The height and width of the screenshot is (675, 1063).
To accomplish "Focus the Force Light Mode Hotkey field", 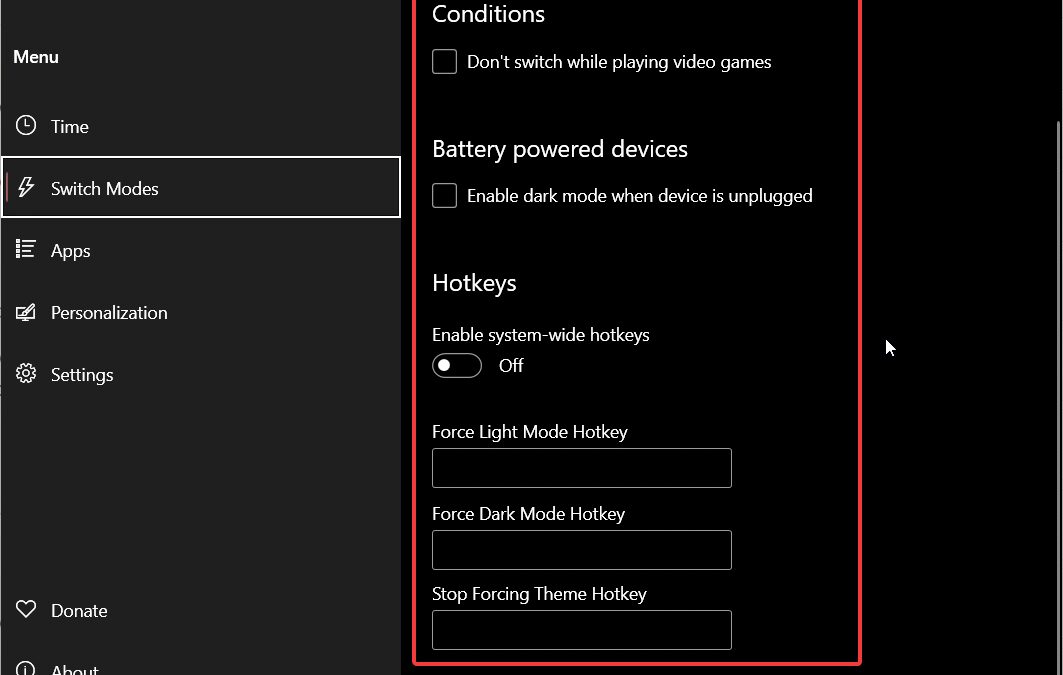I will pyautogui.click(x=581, y=468).
